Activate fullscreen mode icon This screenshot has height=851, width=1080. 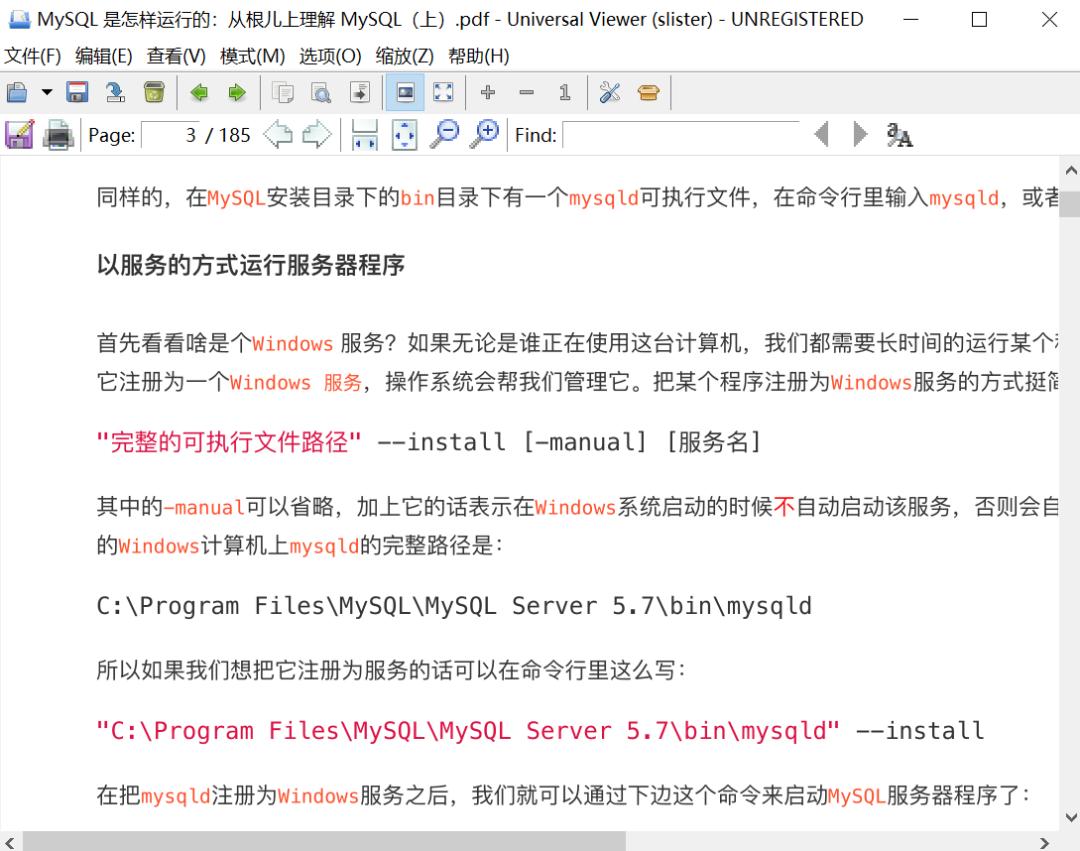point(443,92)
